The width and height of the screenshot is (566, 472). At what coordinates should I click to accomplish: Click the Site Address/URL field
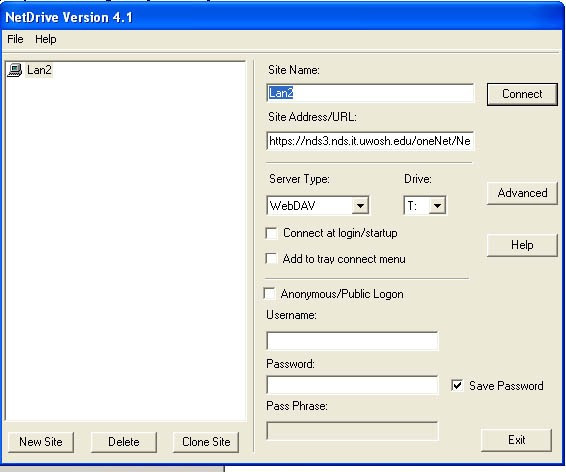[370, 141]
